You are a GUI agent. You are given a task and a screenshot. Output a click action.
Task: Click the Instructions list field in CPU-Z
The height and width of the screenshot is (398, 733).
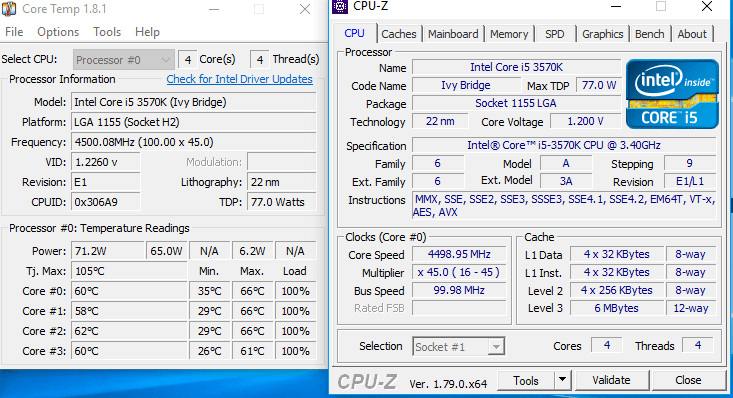(564, 206)
